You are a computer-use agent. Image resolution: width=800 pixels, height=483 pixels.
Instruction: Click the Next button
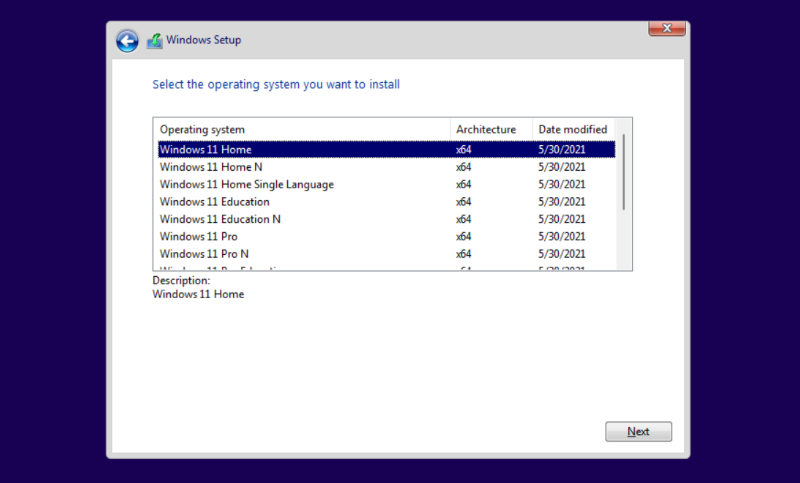coord(638,432)
